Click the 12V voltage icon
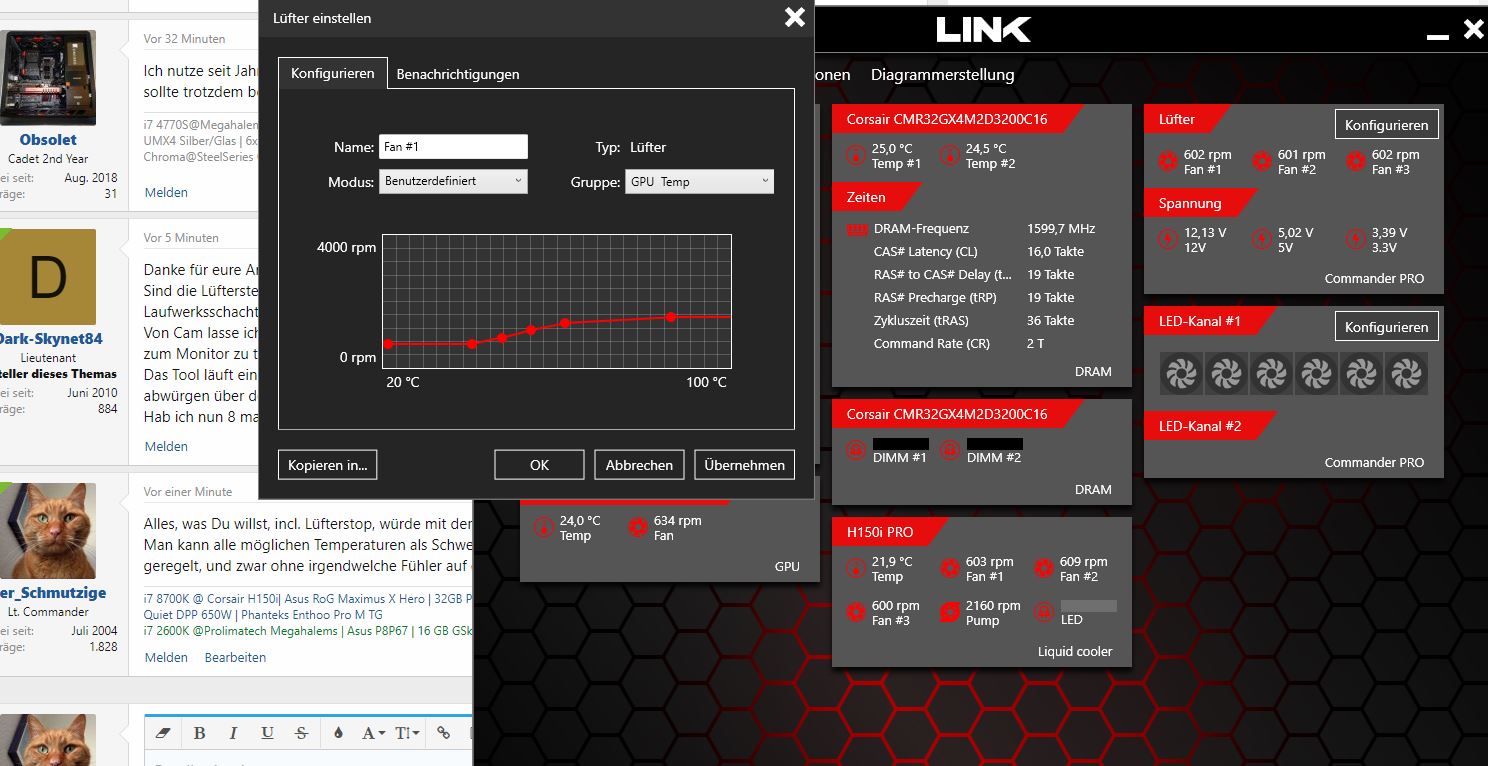 1167,239
